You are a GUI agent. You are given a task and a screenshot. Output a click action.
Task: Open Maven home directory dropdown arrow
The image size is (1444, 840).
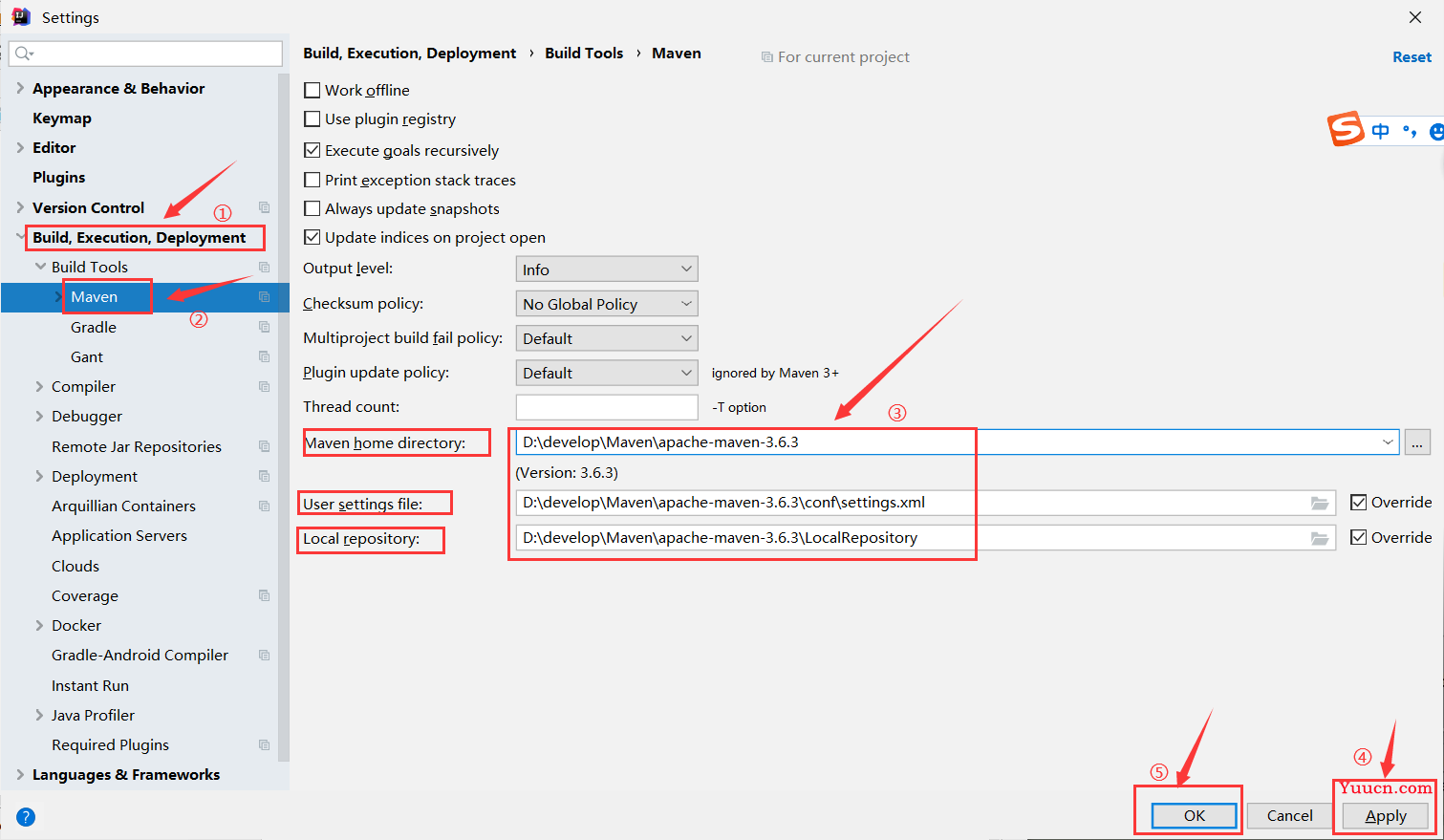(1388, 442)
